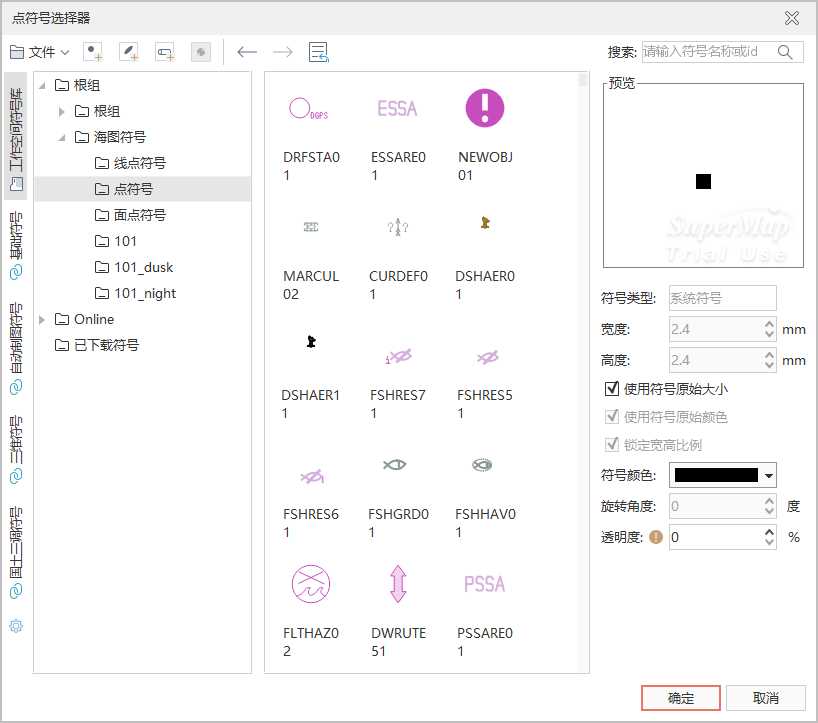Switch to the 基础符号 side tab
This screenshot has height=723, width=818.
[16, 245]
